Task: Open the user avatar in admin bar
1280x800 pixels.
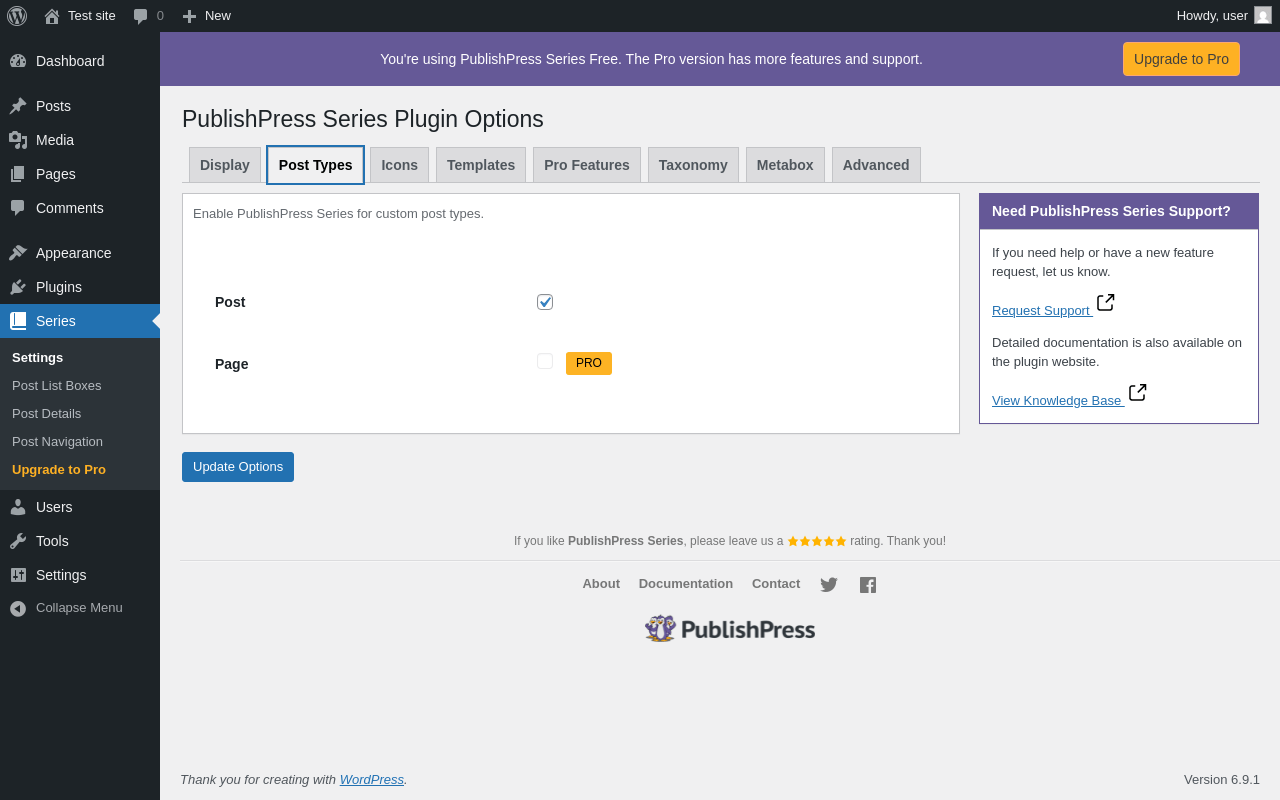Action: (1263, 15)
